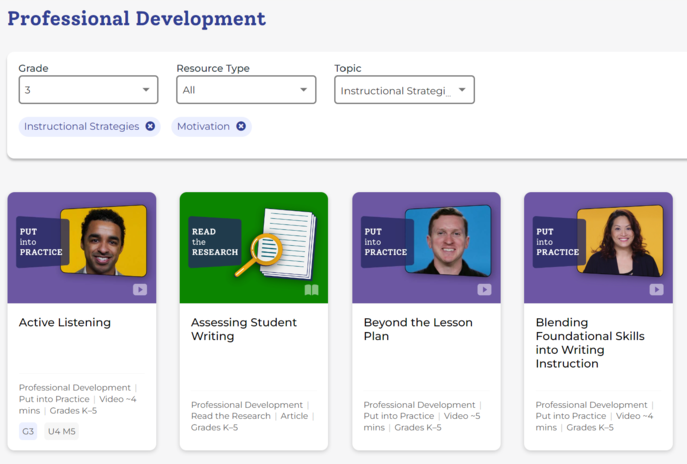
Task: Click the magnifying glass research illustration
Action: pos(267,247)
